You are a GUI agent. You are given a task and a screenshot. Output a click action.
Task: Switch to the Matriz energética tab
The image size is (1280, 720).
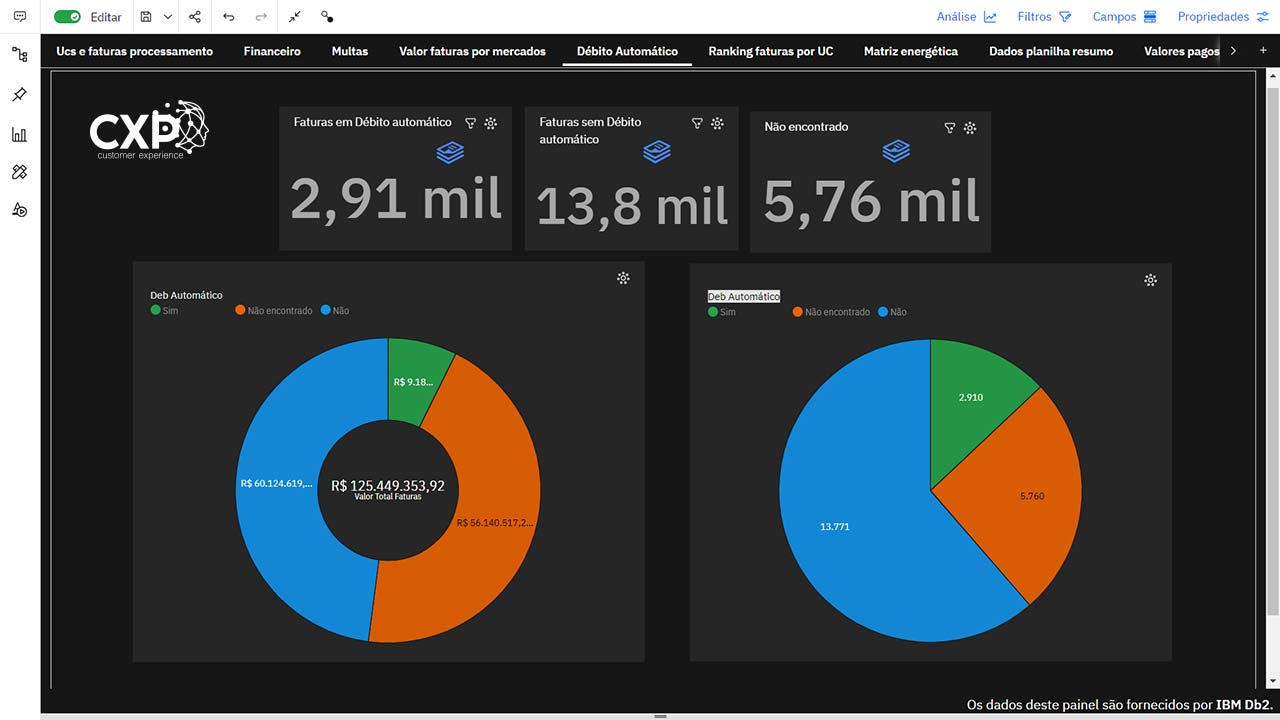click(x=910, y=51)
